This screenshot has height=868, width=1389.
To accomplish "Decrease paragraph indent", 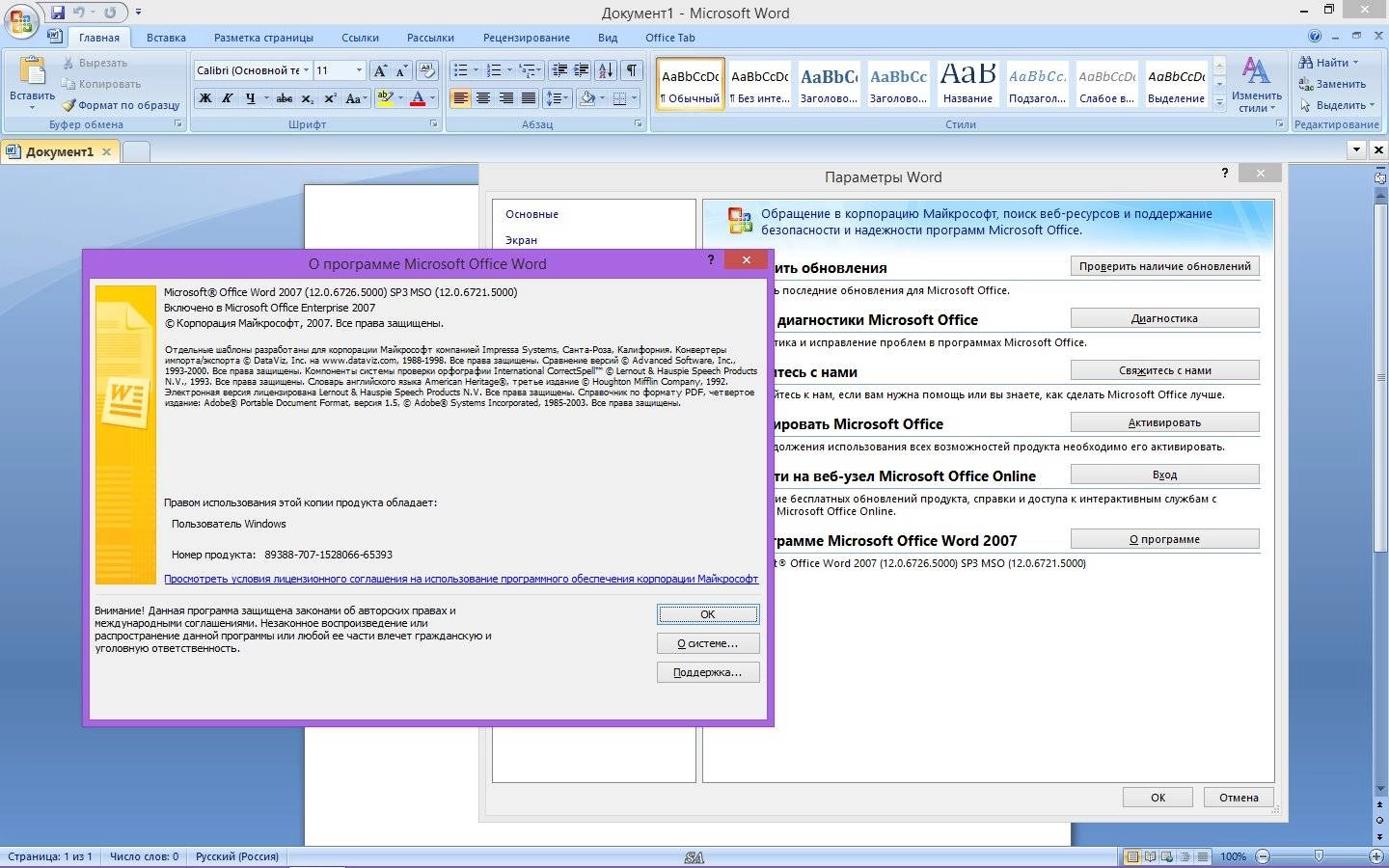I will 559,70.
